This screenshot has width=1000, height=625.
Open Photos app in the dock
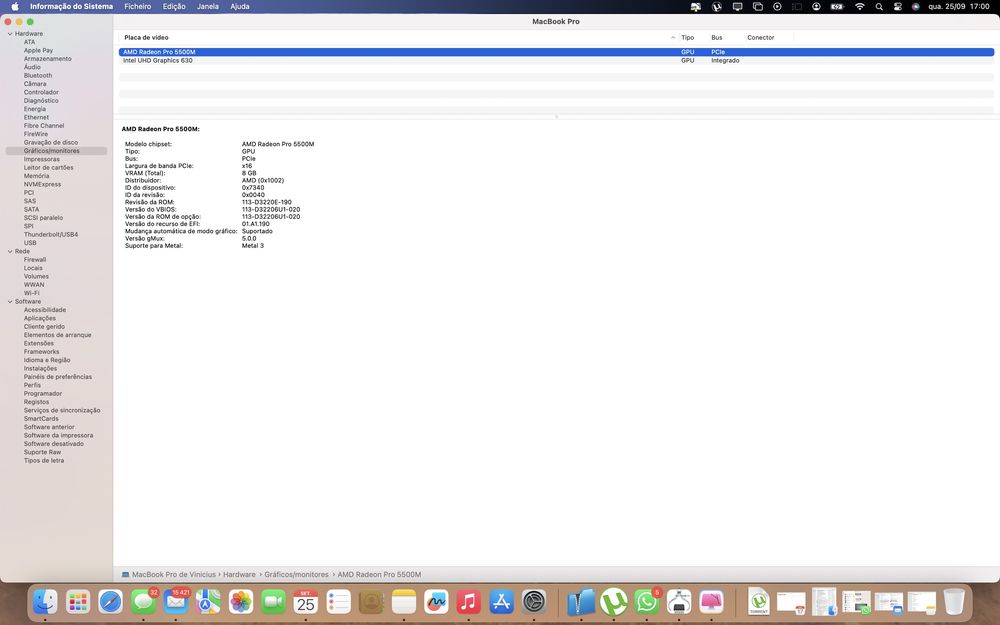pyautogui.click(x=240, y=601)
